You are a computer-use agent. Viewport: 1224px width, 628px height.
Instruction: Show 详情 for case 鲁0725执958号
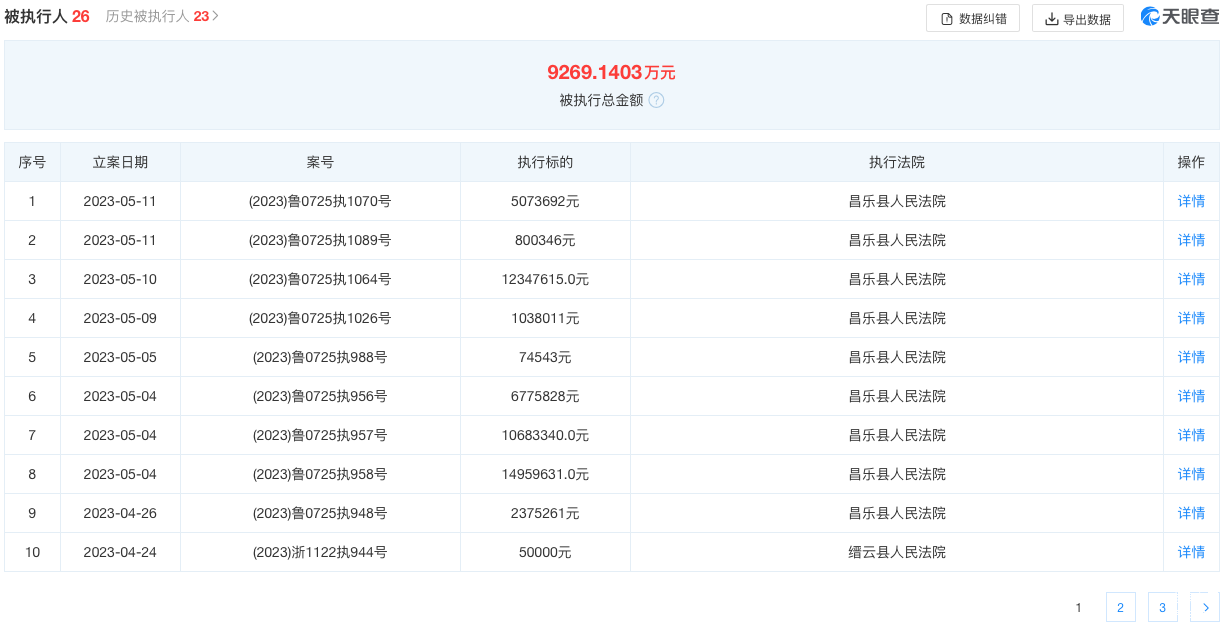point(1191,474)
